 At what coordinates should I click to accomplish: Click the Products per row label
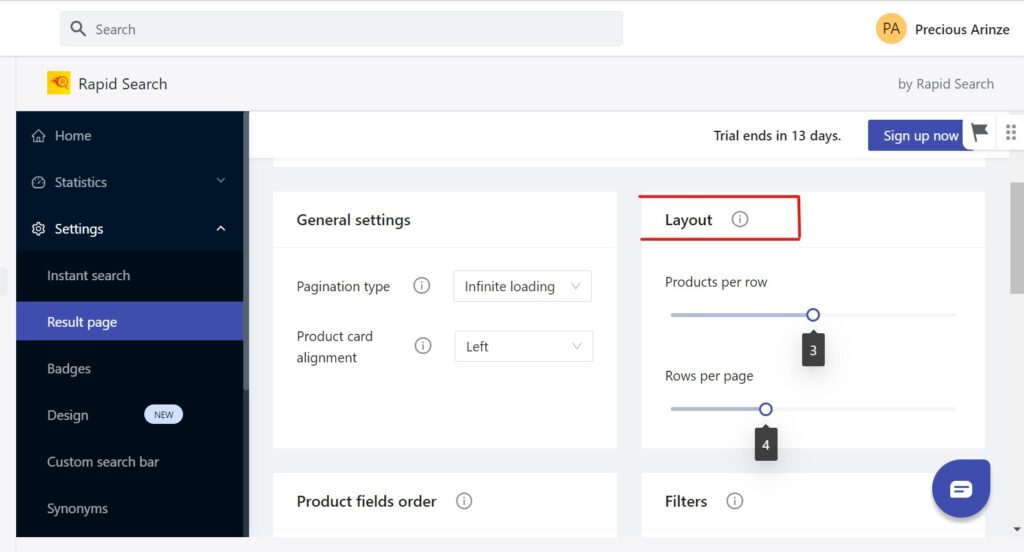click(716, 282)
